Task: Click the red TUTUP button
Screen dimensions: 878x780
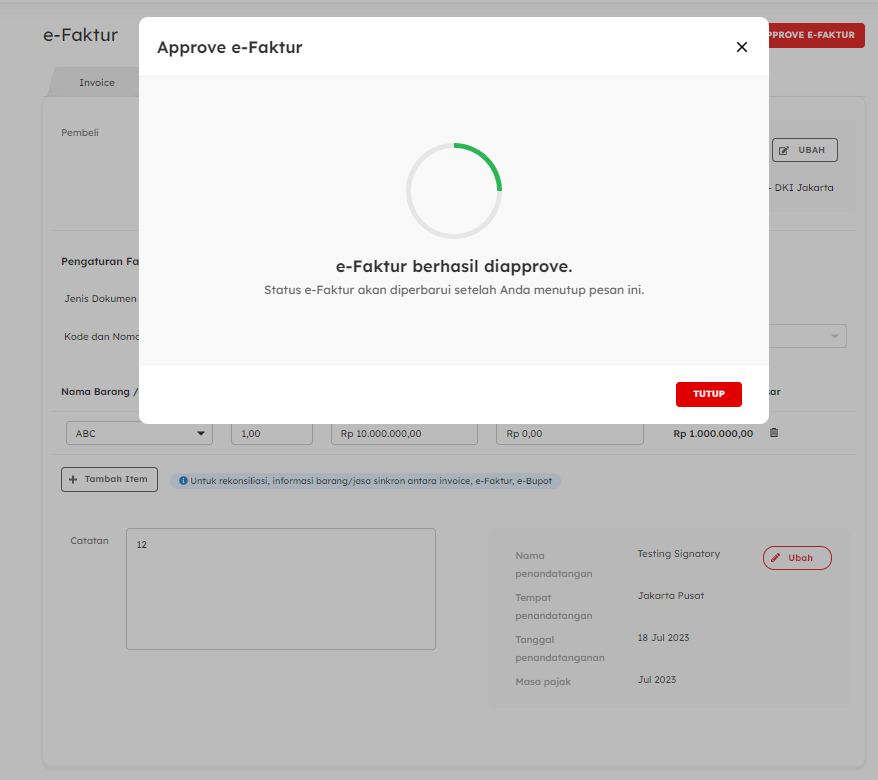Action: coord(708,394)
